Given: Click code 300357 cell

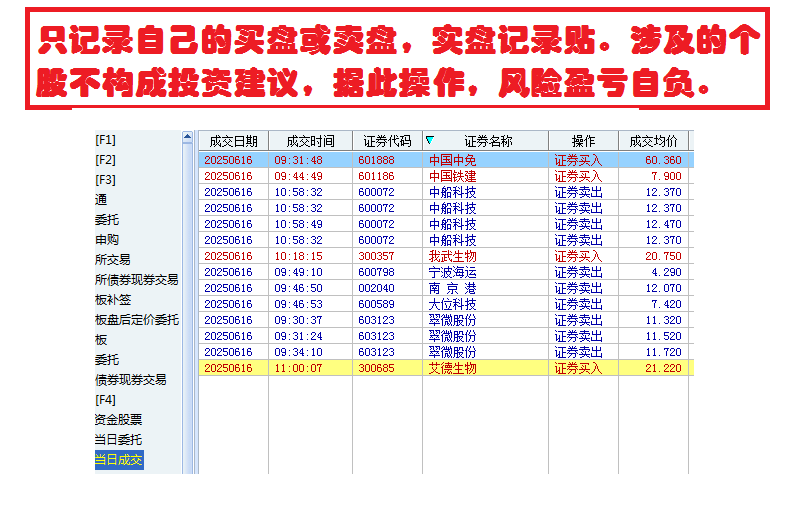Looking at the screenshot, I should (x=376, y=256).
